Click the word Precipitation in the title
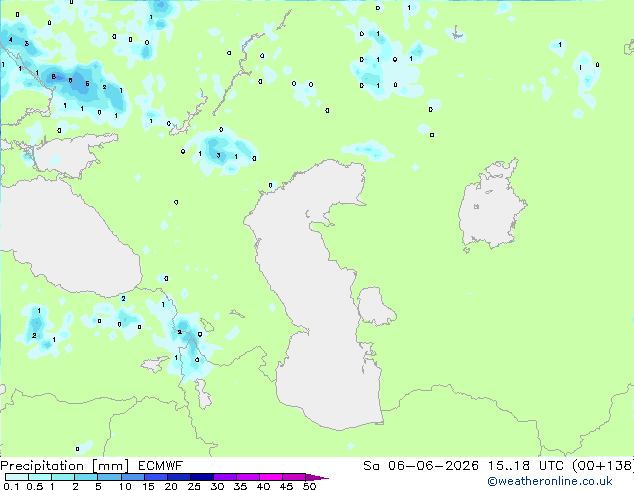The image size is (634, 490). click(42, 466)
